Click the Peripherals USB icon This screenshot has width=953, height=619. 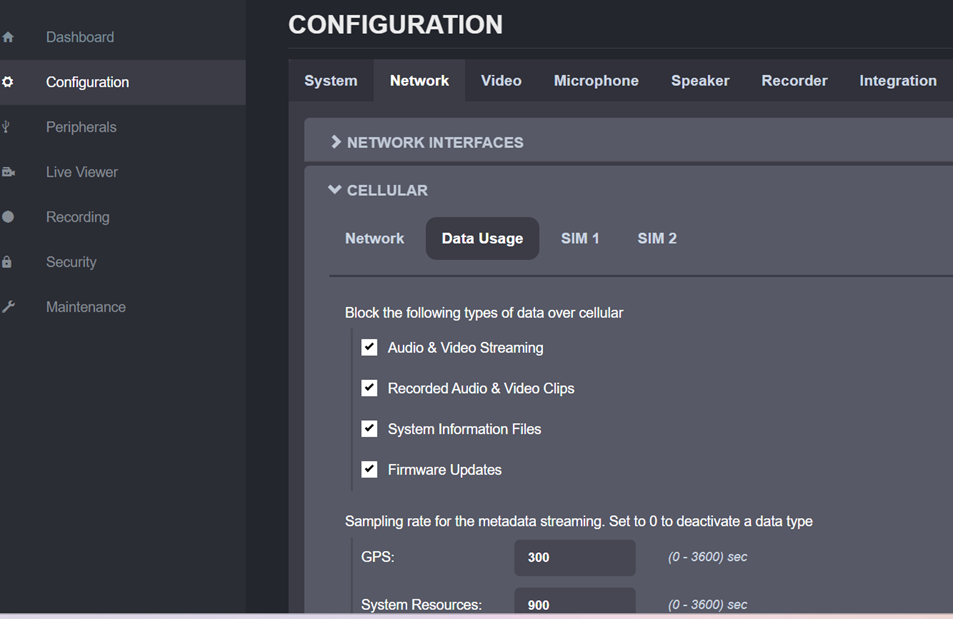tap(8, 127)
